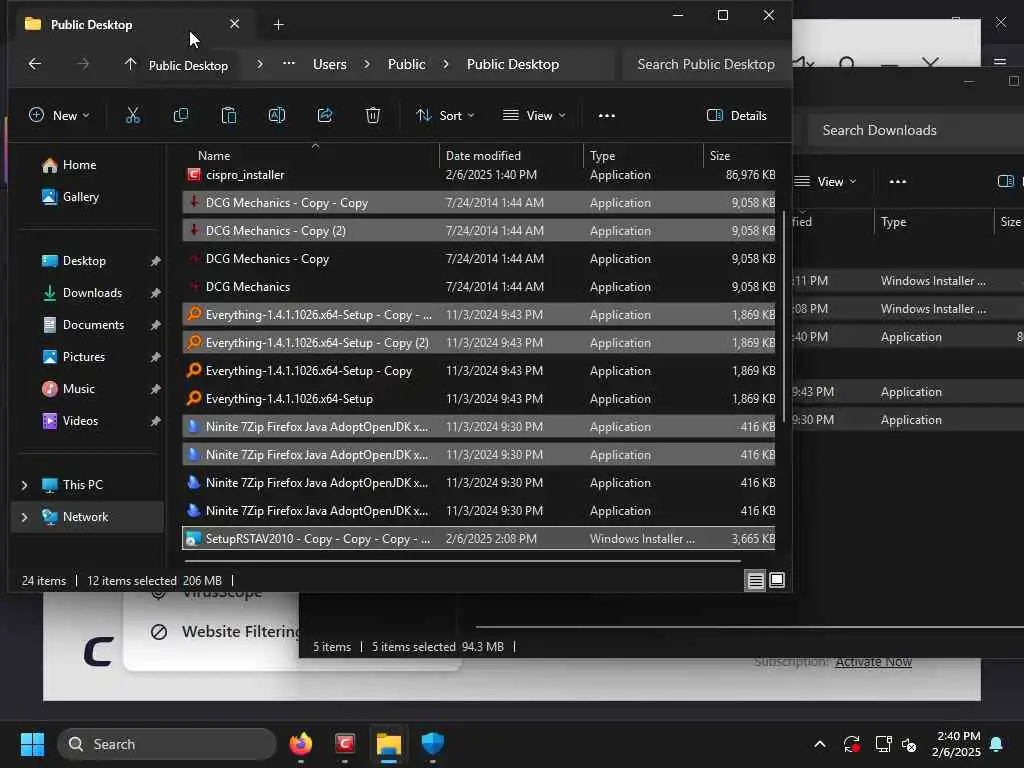Select the cispro_installer file
1024x768 pixels.
[479, 175]
